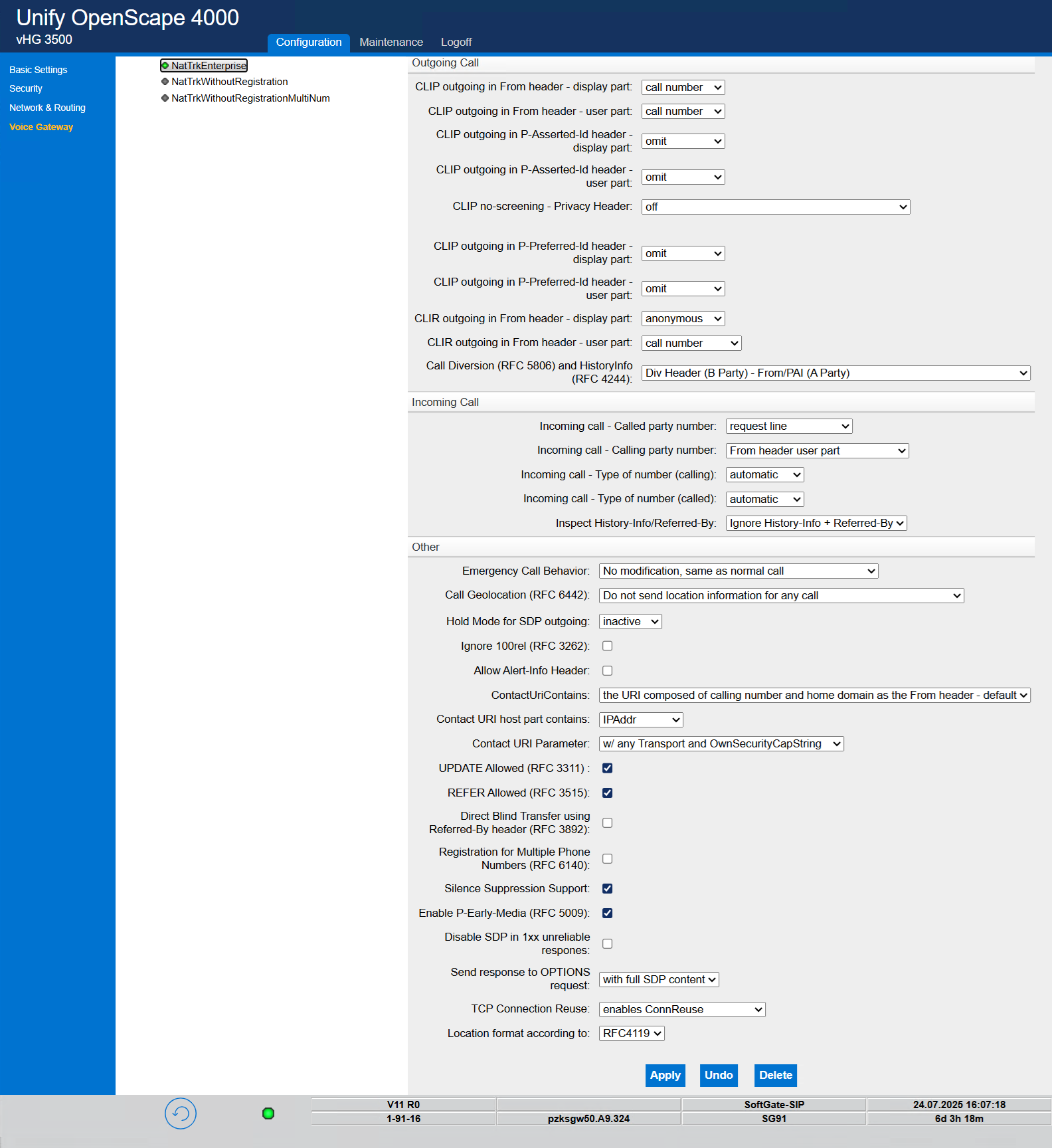
Task: Open Hold Mode for SDP outgoing dropdown
Action: click(x=630, y=621)
